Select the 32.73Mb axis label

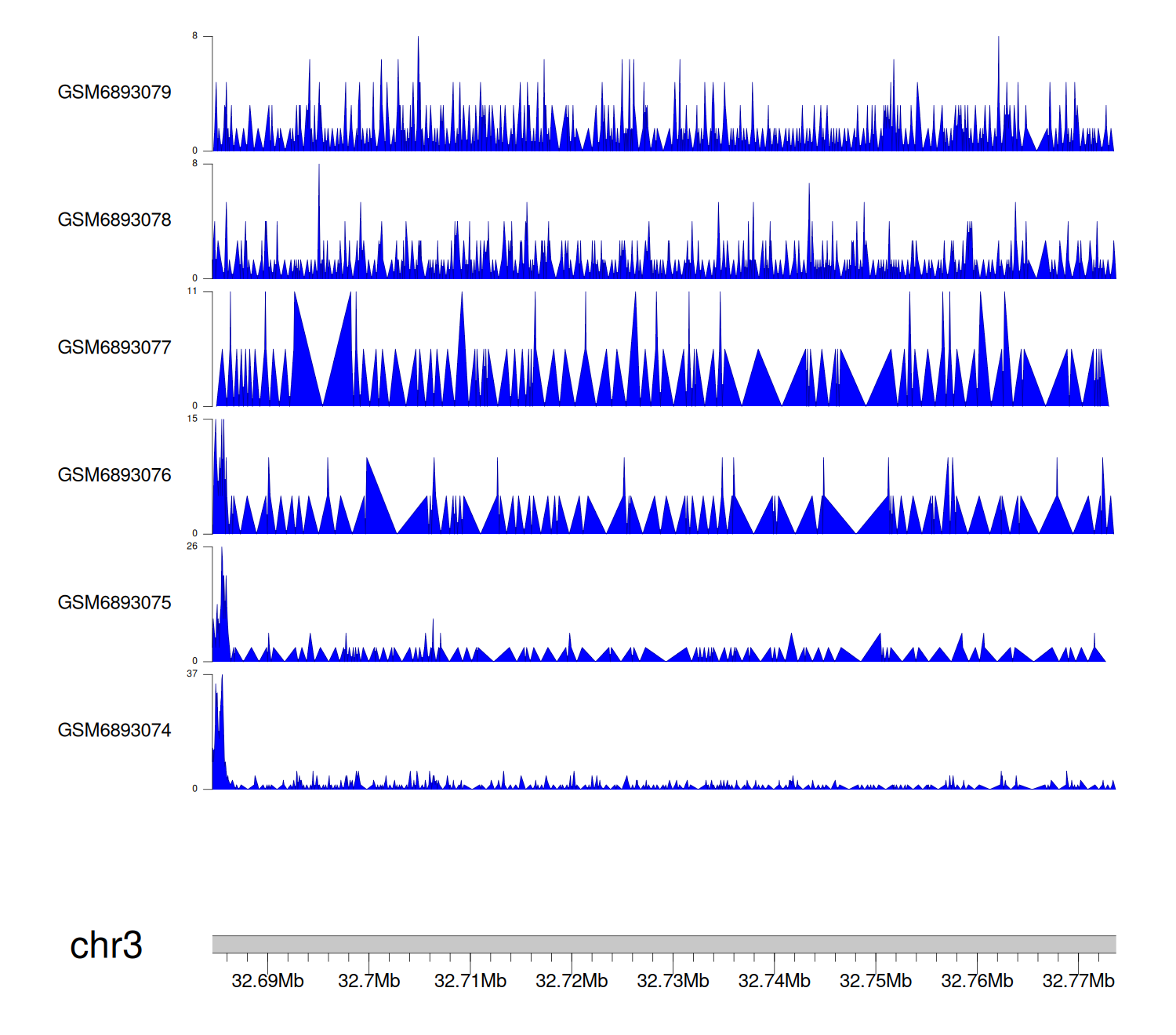pyautogui.click(x=673, y=982)
